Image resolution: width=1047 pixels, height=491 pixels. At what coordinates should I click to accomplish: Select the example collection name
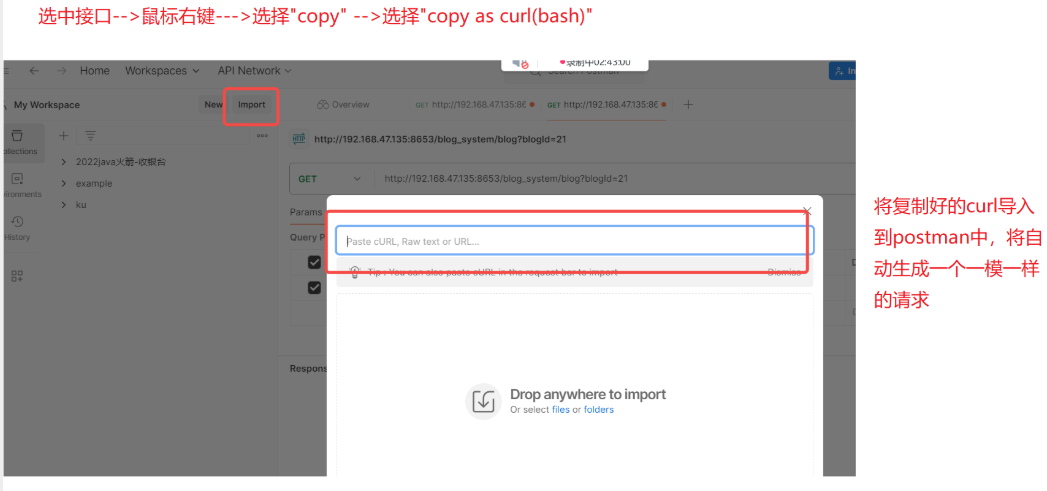pyautogui.click(x=94, y=183)
